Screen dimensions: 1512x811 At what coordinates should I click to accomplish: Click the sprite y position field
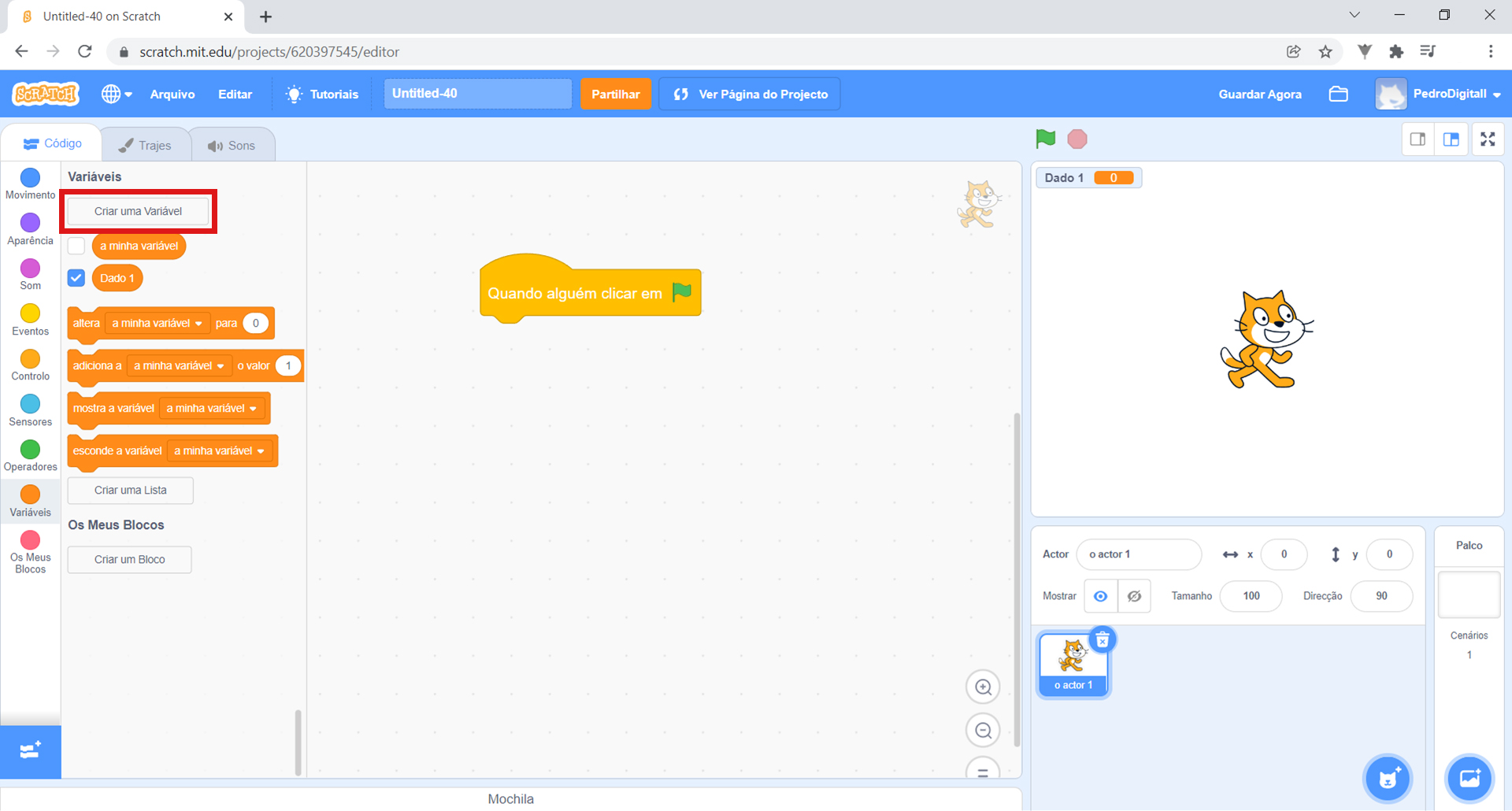click(x=1389, y=554)
